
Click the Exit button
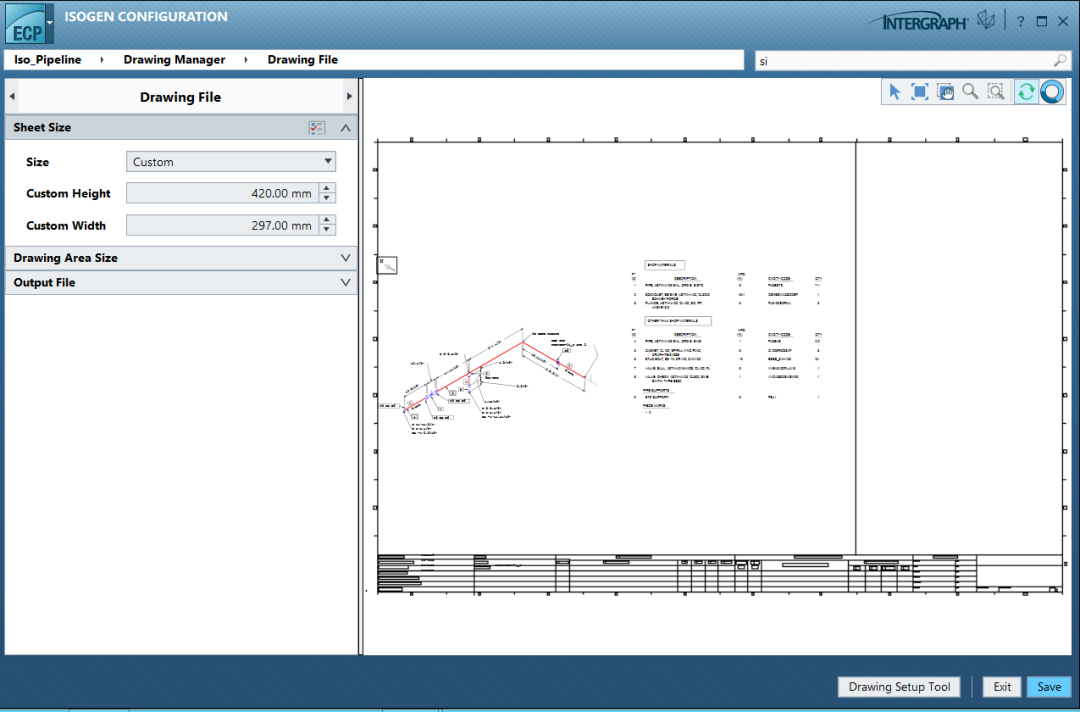(1001, 687)
